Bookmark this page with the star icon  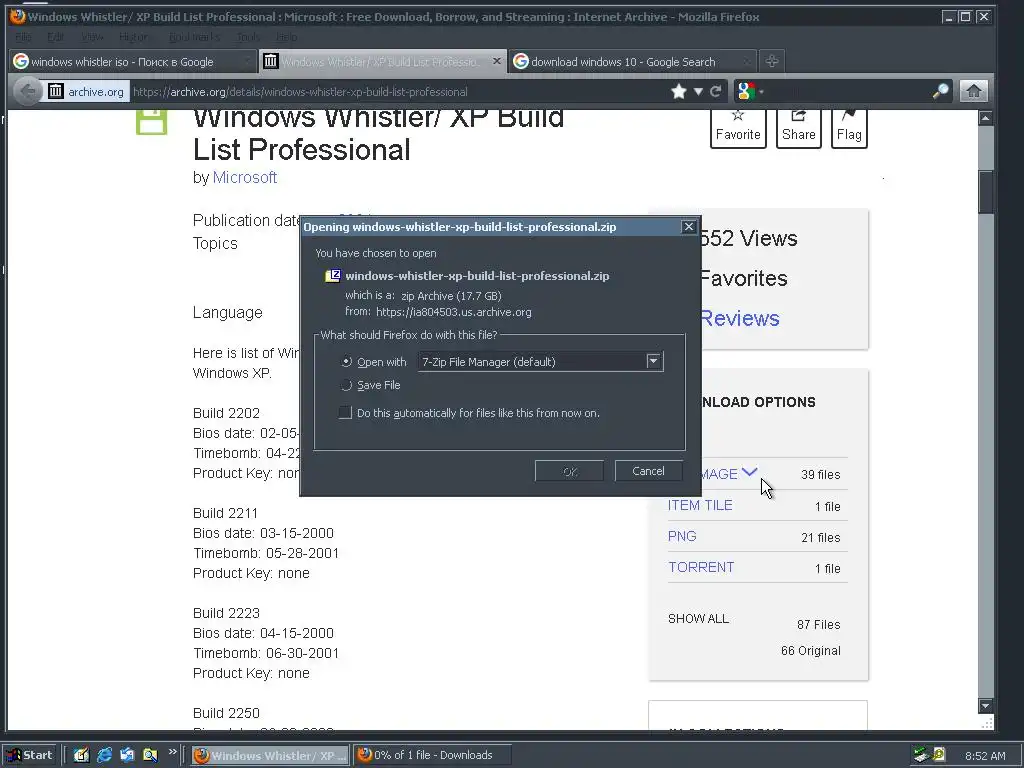tap(679, 91)
